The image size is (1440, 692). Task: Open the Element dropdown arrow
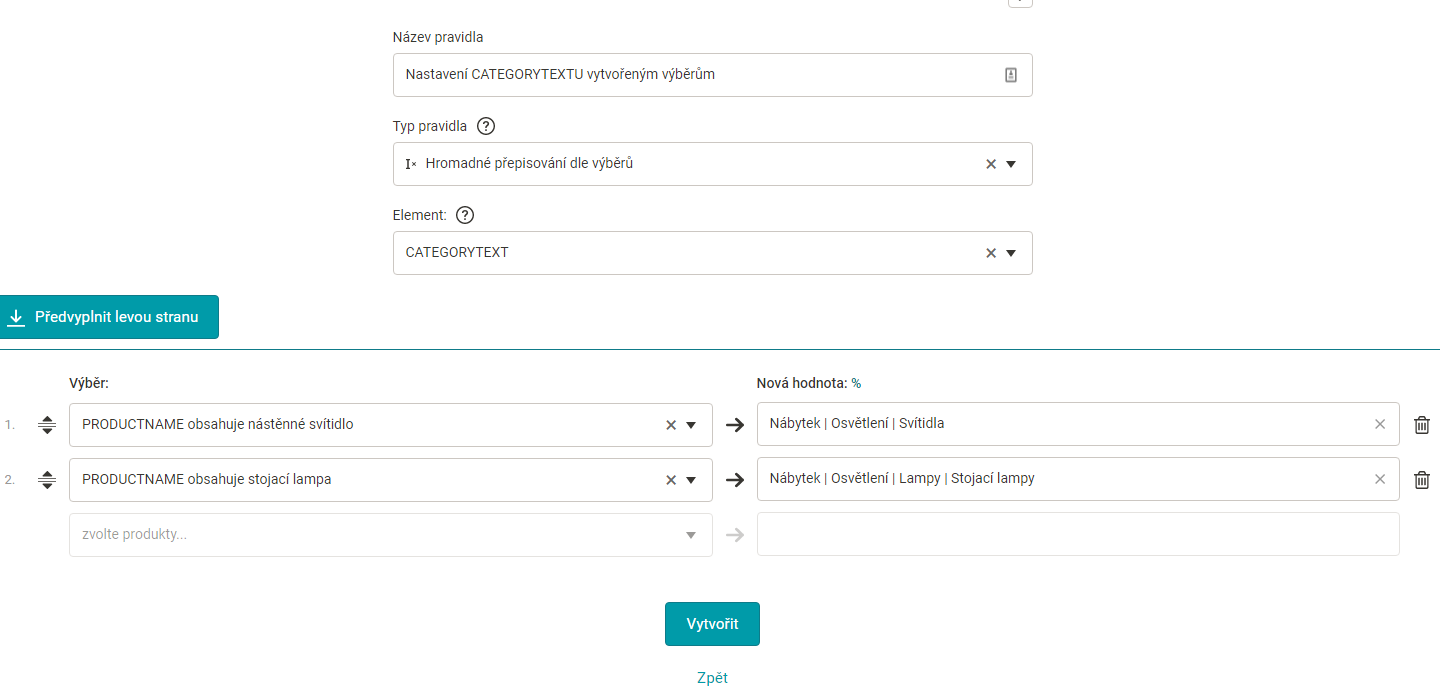pyautogui.click(x=1011, y=253)
